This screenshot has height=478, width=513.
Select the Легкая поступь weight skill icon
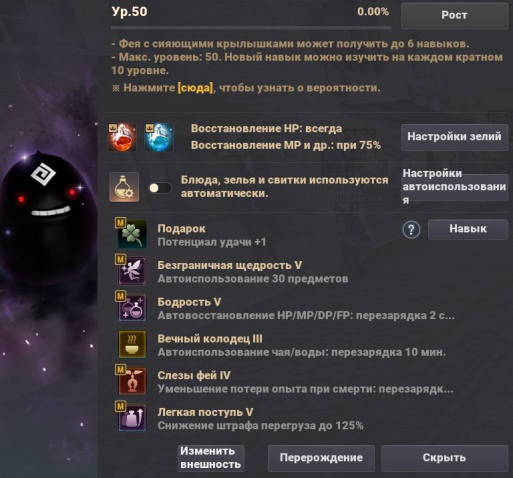tap(132, 417)
